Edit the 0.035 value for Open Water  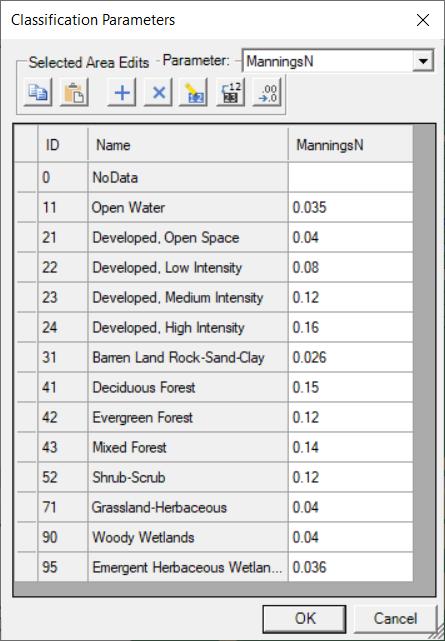[x=351, y=207]
